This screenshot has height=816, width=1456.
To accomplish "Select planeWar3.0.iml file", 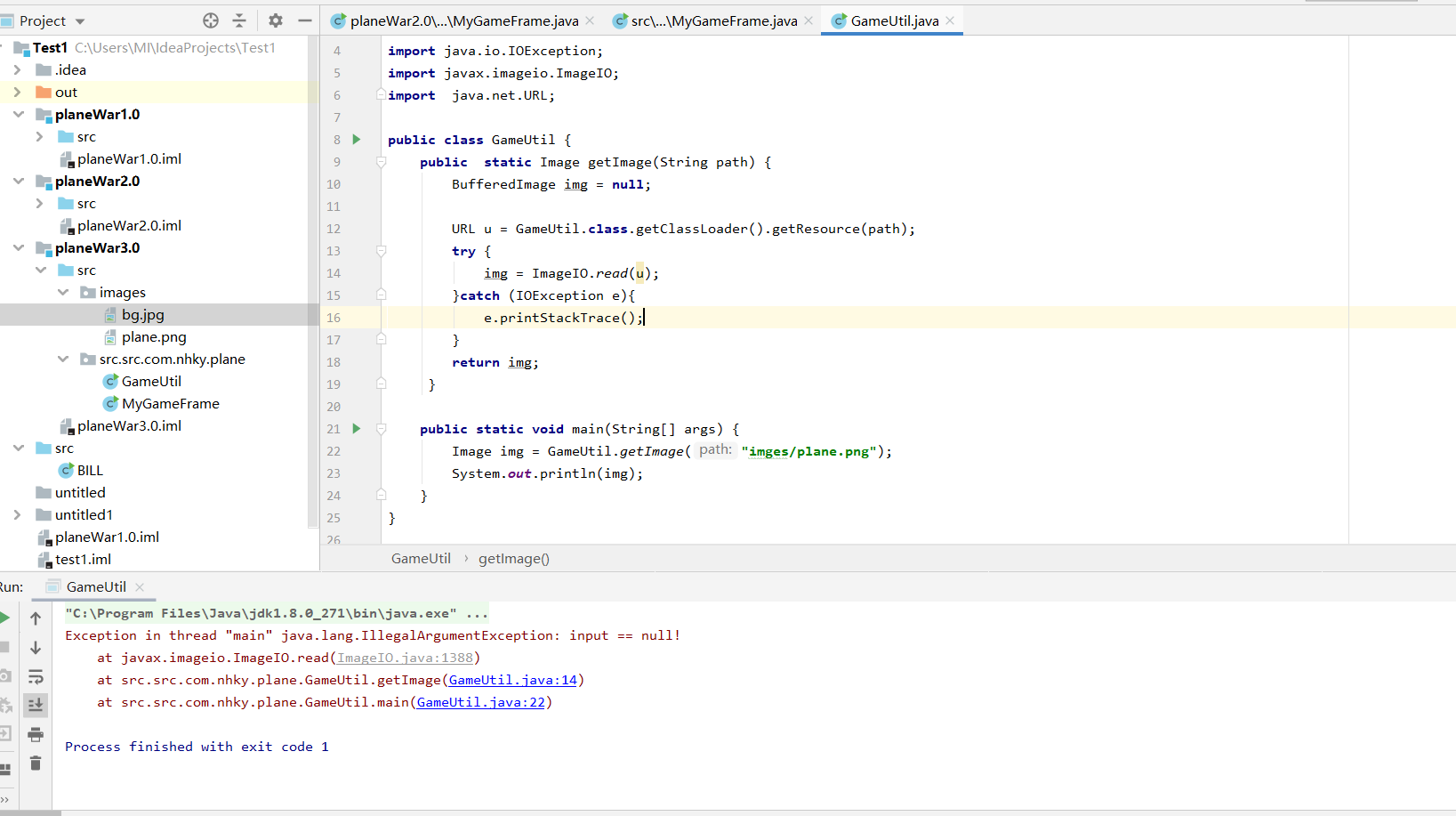I will 129,426.
